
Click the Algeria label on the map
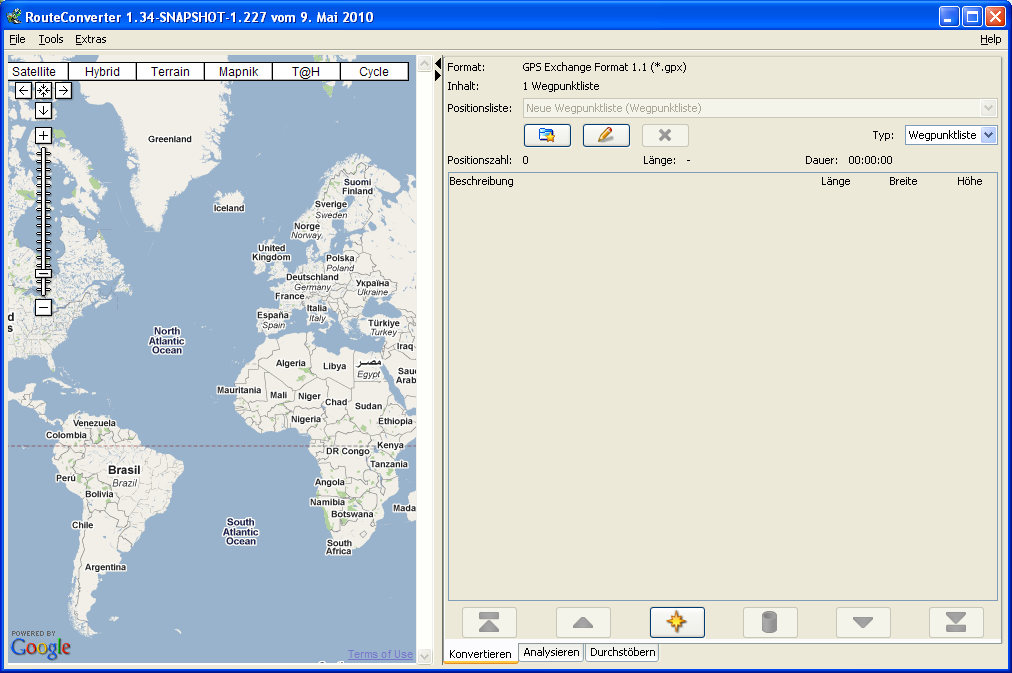[290, 363]
